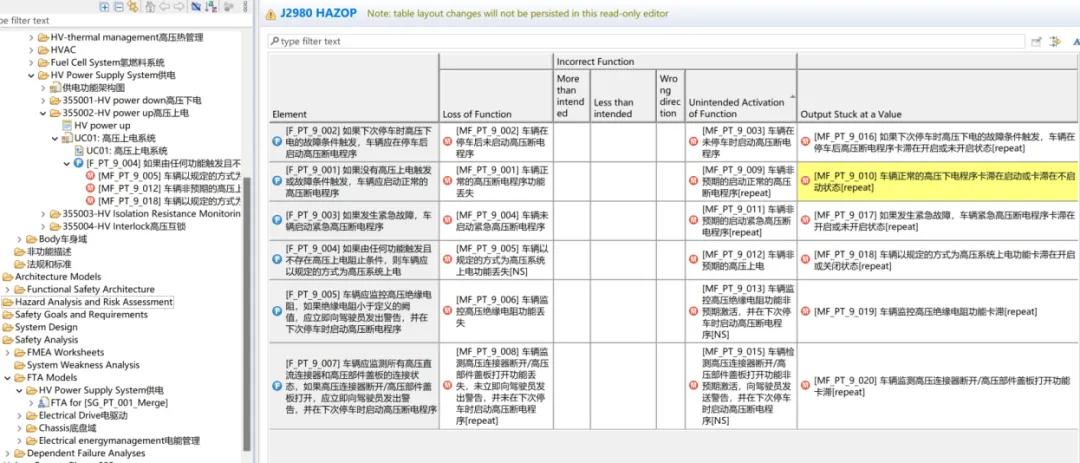Click red icon beside MF_PT_9_020 cell

click(x=805, y=386)
